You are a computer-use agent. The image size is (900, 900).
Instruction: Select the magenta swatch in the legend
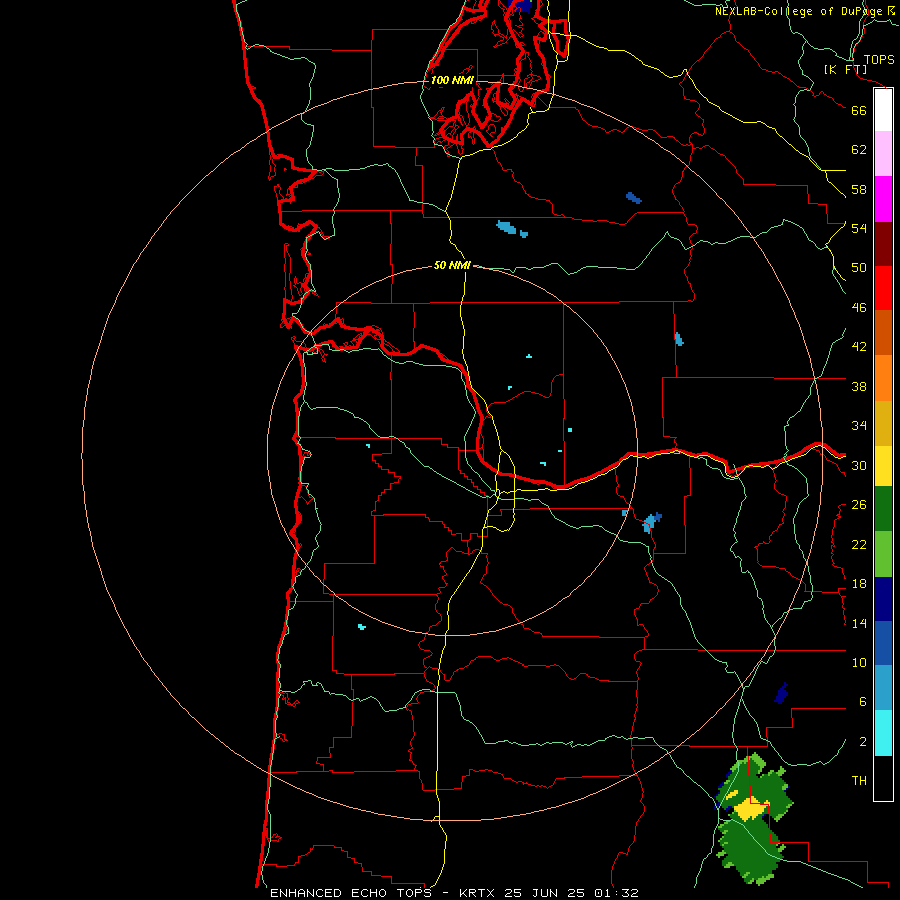[883, 199]
